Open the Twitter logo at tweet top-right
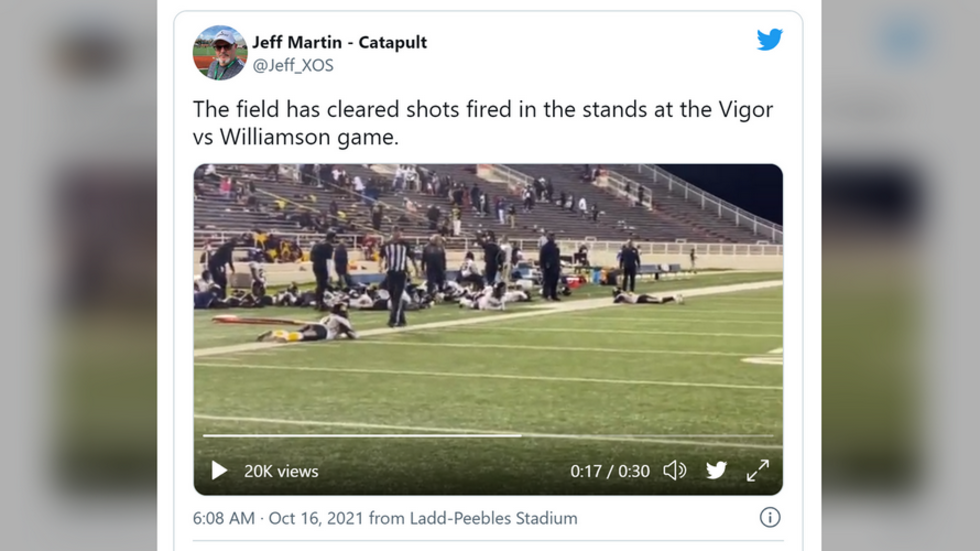The width and height of the screenshot is (980, 551). [769, 40]
